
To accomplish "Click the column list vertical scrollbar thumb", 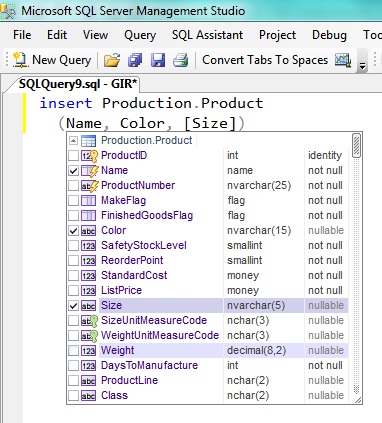I will (356, 145).
